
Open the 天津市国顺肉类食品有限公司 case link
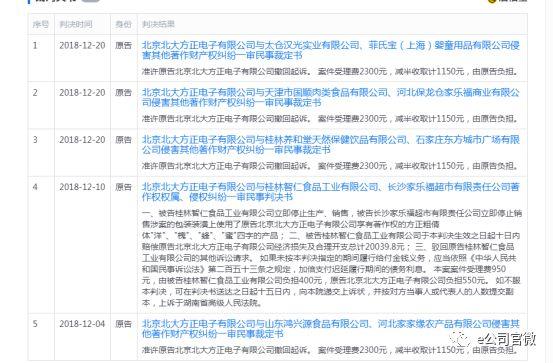click(330, 97)
